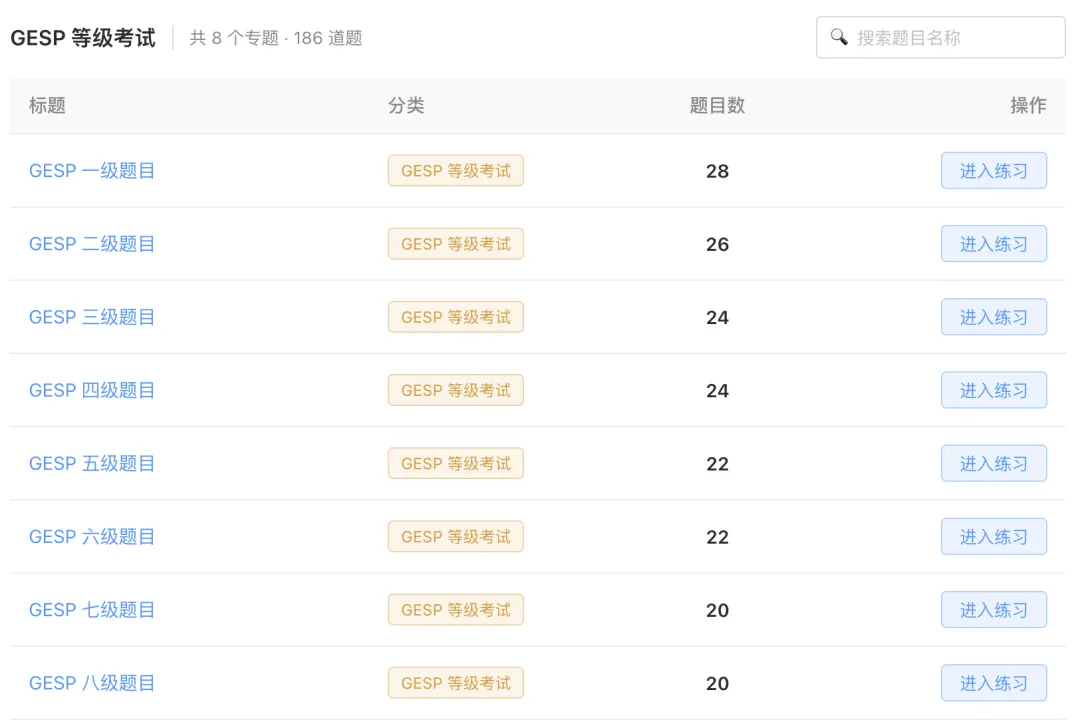1080x724 pixels.
Task: Open the GESP 八级题目 link
Action: (92, 683)
